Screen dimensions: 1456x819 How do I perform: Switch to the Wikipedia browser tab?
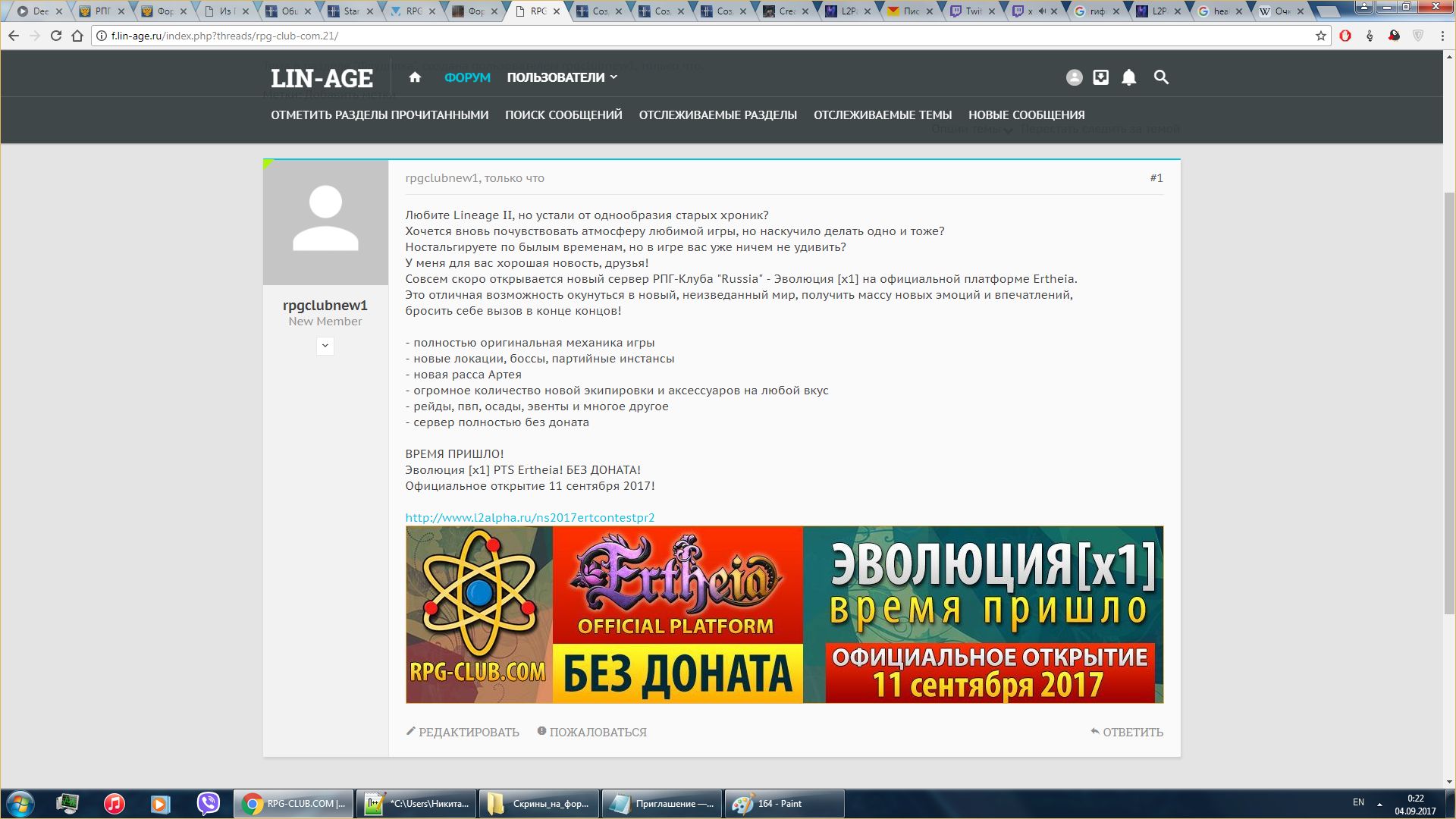point(1282,11)
